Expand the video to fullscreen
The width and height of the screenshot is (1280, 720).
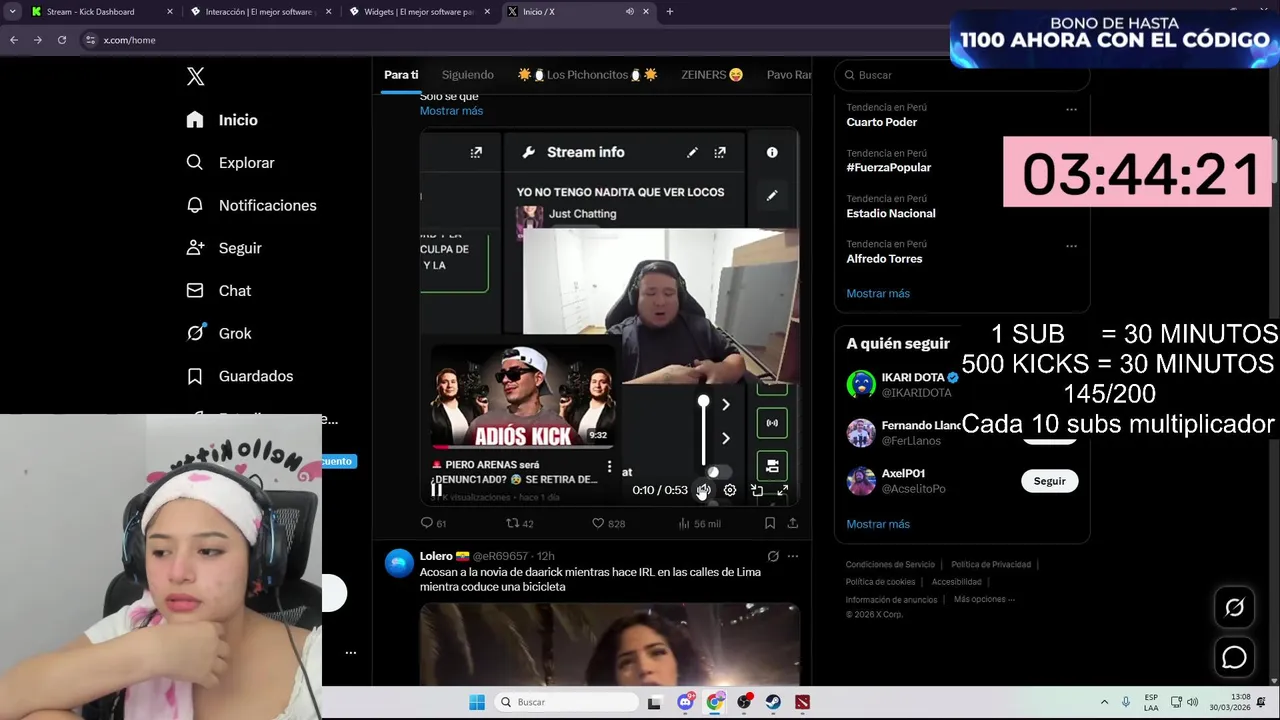pyautogui.click(x=783, y=490)
